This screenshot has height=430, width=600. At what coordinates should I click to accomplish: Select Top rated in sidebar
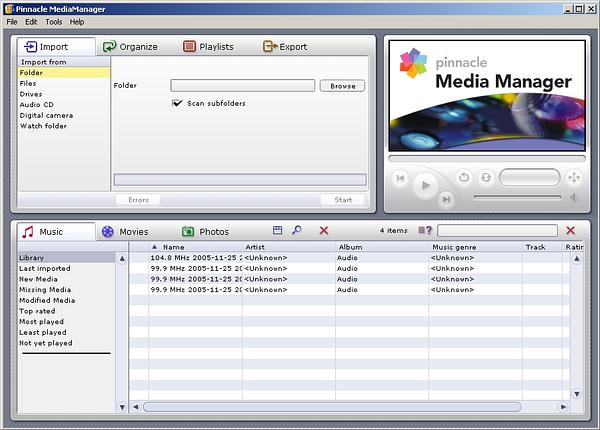coord(67,311)
